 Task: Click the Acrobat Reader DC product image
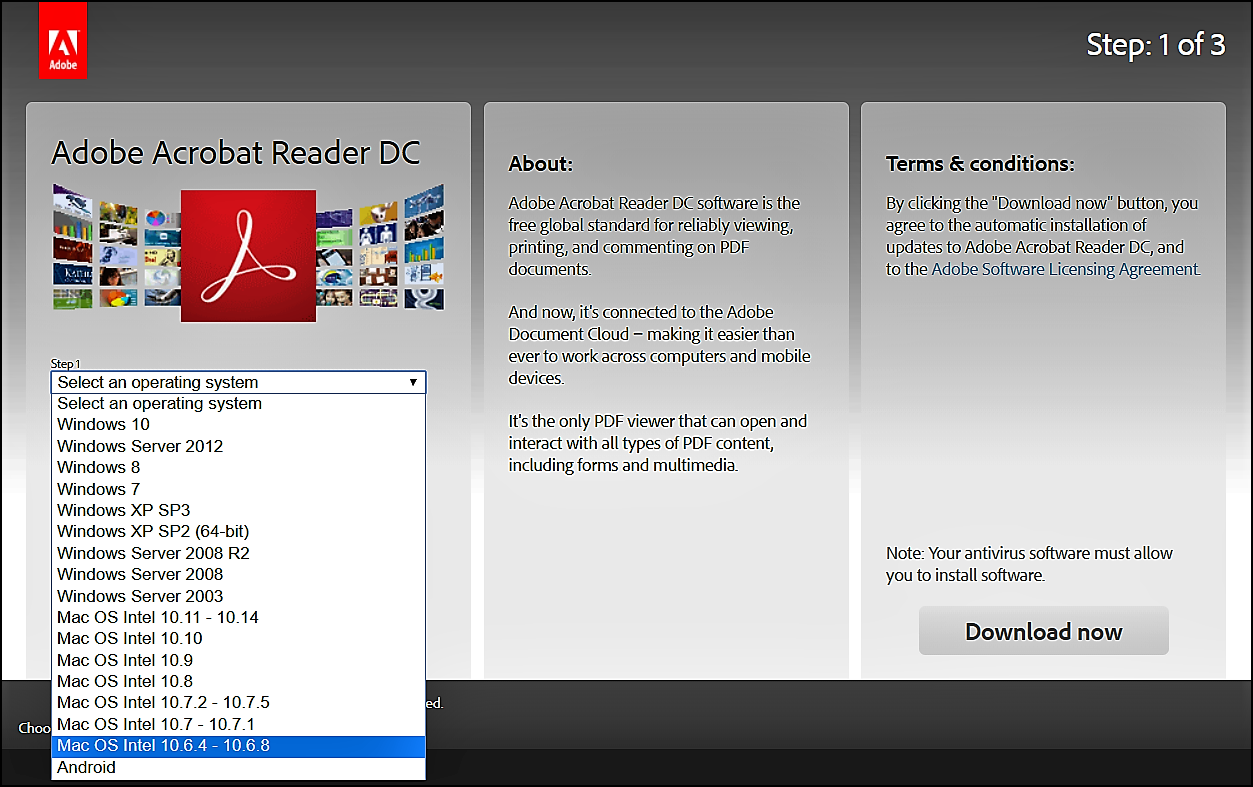[248, 256]
